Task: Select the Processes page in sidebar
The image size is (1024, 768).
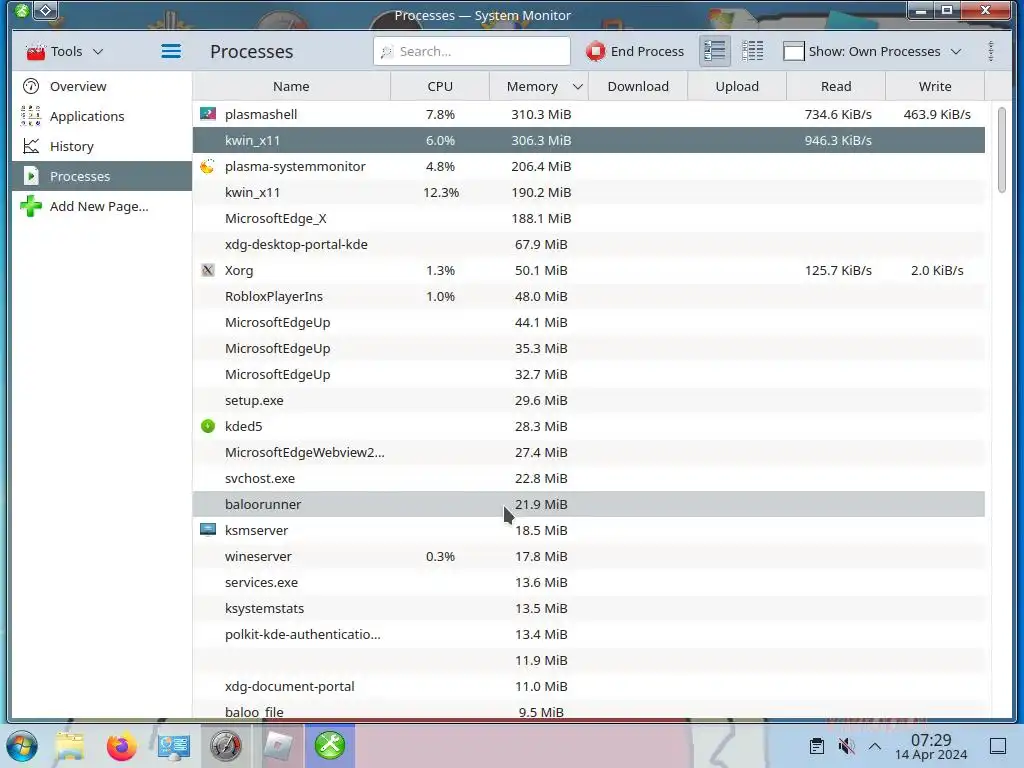Action: point(102,176)
